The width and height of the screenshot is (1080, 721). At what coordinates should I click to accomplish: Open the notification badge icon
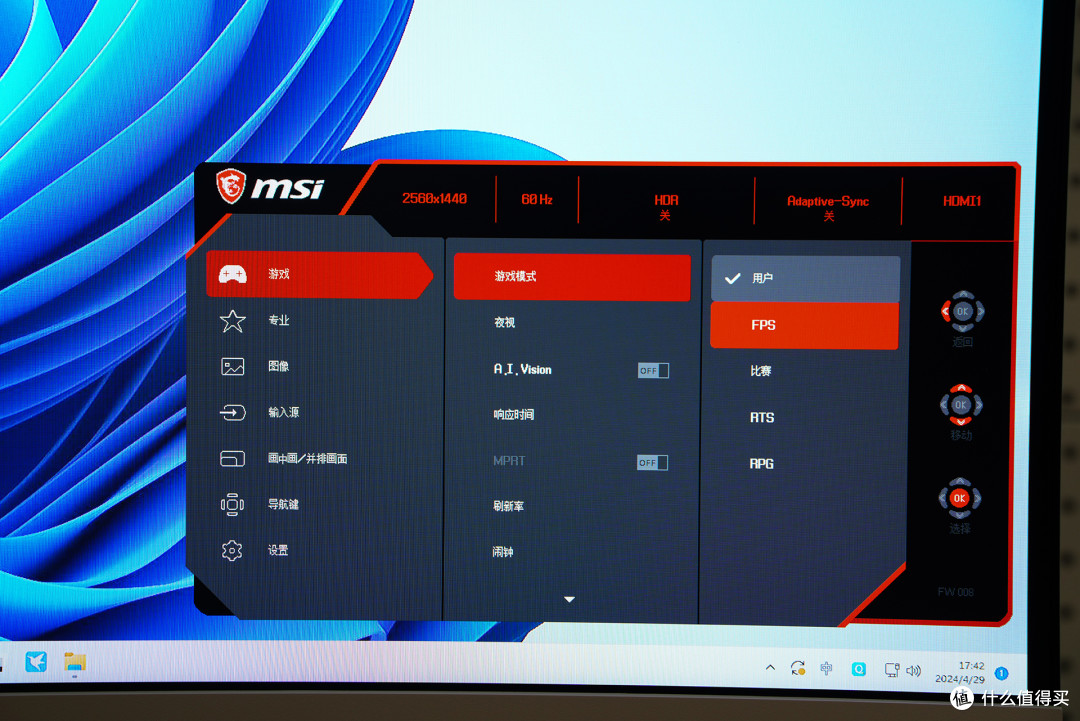coord(1002,673)
